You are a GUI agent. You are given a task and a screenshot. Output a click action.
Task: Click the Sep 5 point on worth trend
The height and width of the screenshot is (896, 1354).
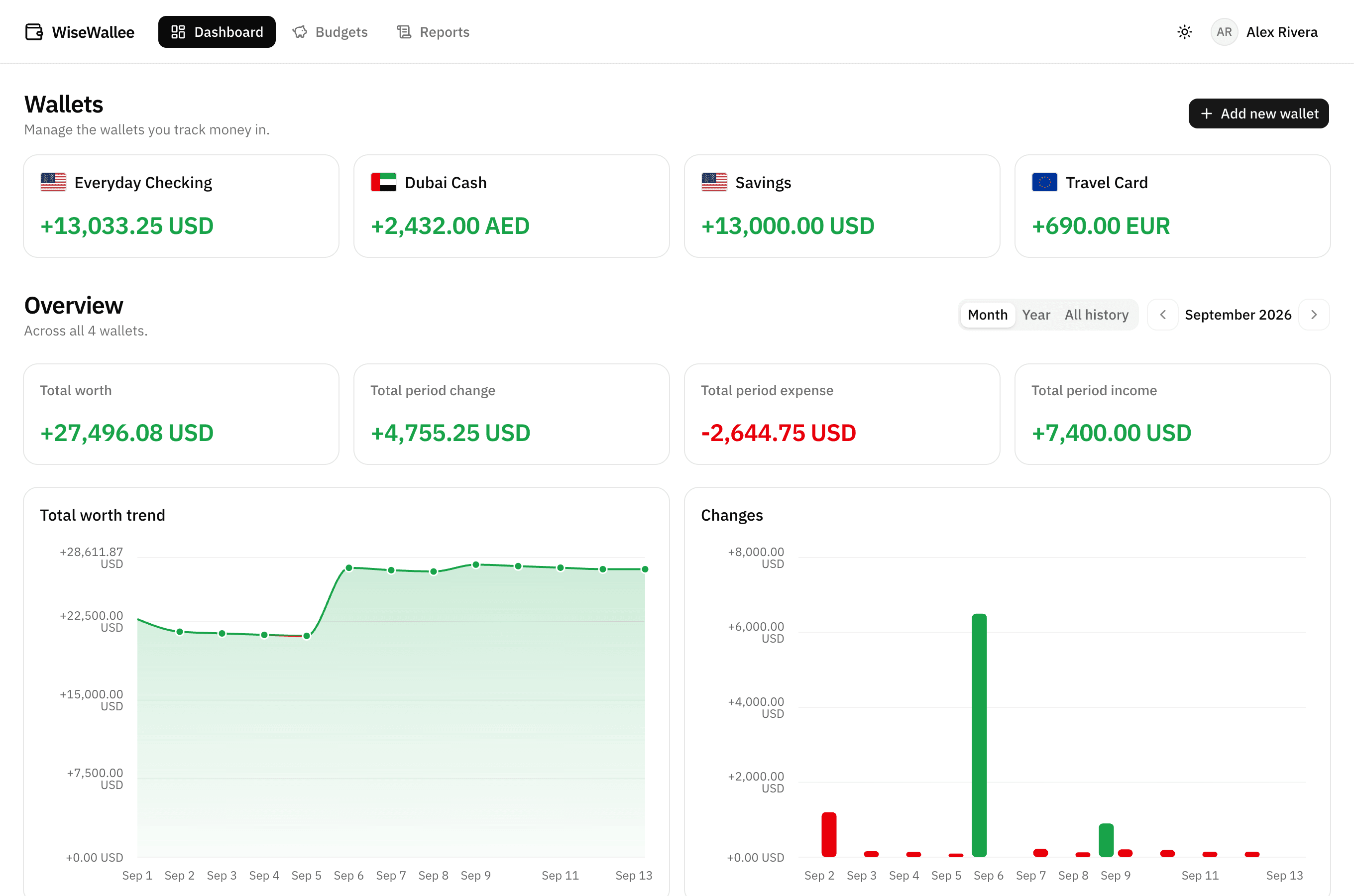click(x=307, y=636)
